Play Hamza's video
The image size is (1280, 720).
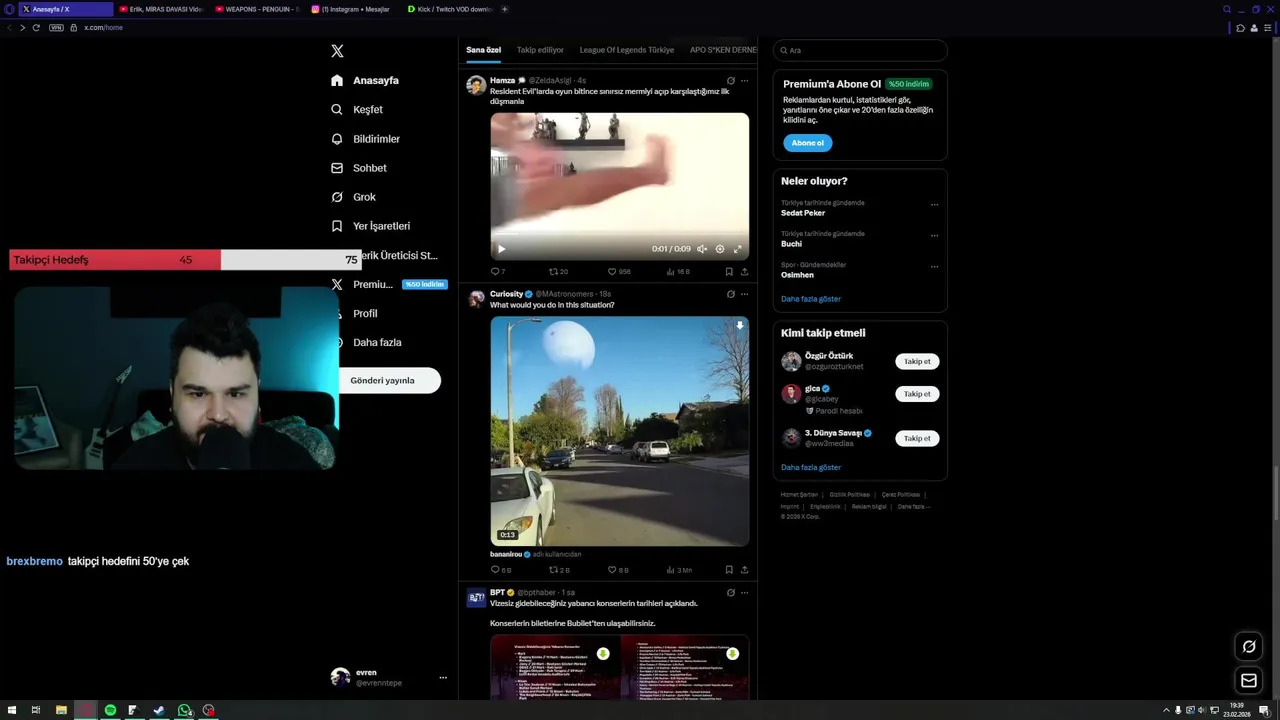[x=501, y=249]
